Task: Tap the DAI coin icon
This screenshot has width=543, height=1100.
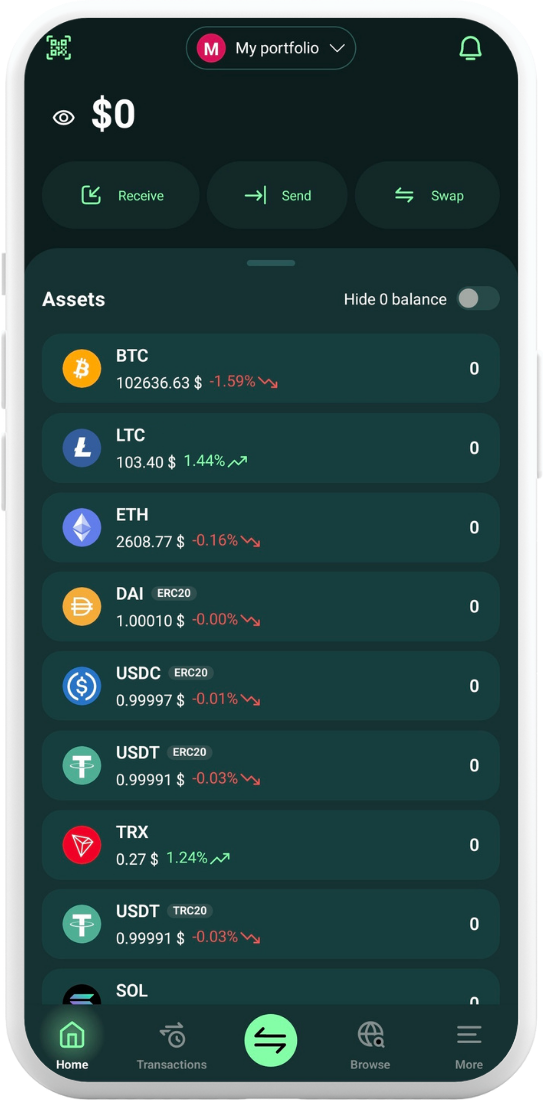Action: coord(82,606)
